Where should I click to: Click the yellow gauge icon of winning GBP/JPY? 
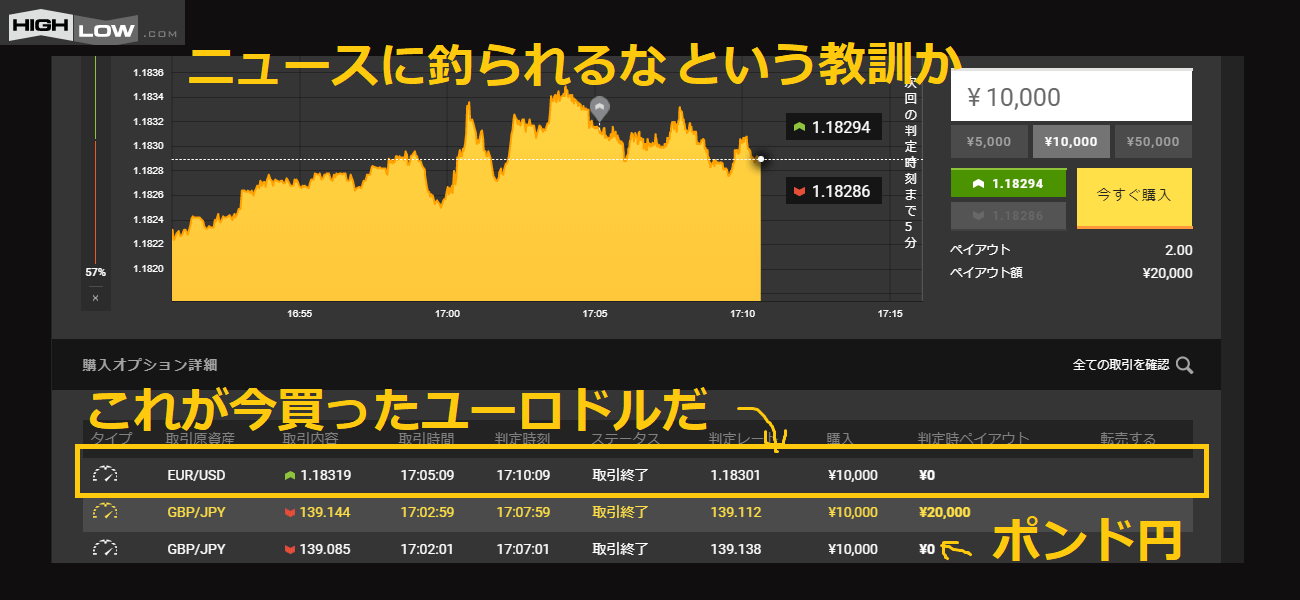[x=105, y=512]
